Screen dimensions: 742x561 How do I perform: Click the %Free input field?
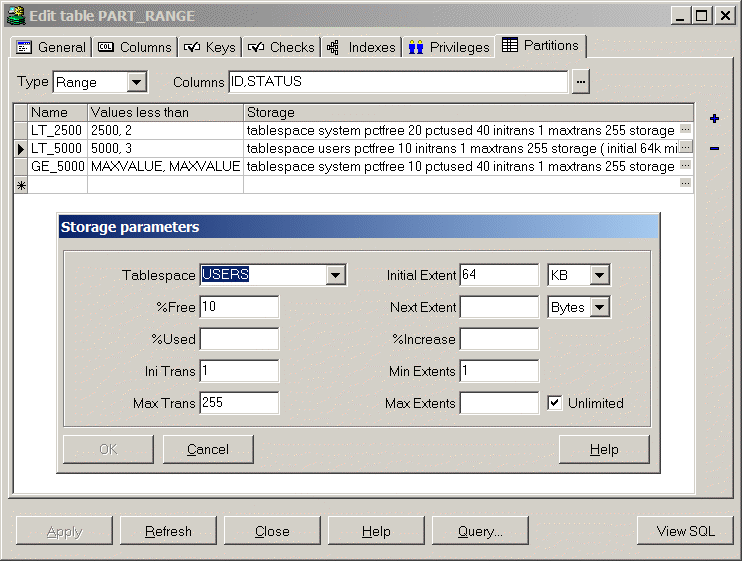point(239,307)
